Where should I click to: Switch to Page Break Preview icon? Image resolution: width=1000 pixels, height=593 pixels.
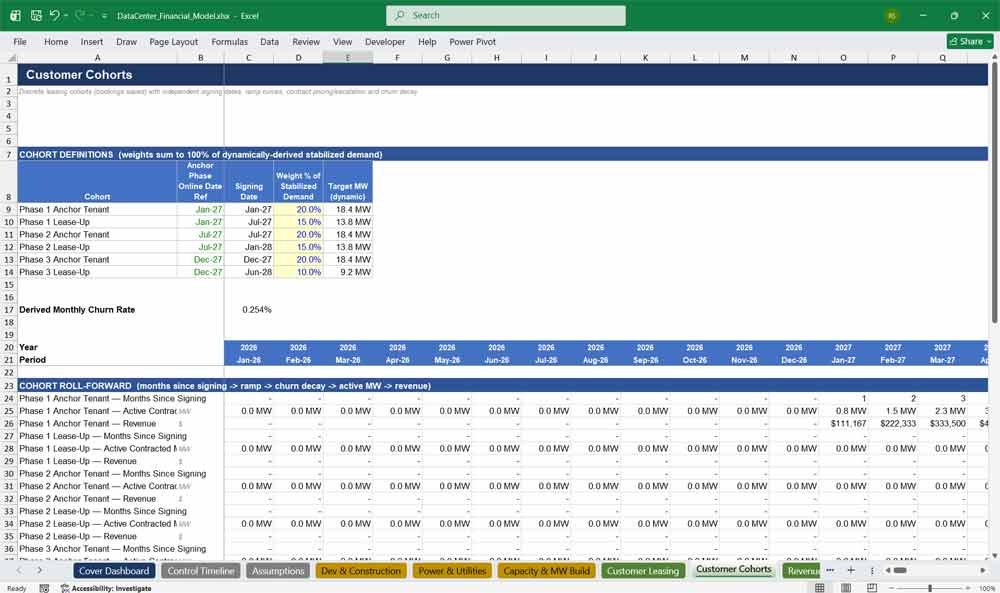tap(872, 588)
